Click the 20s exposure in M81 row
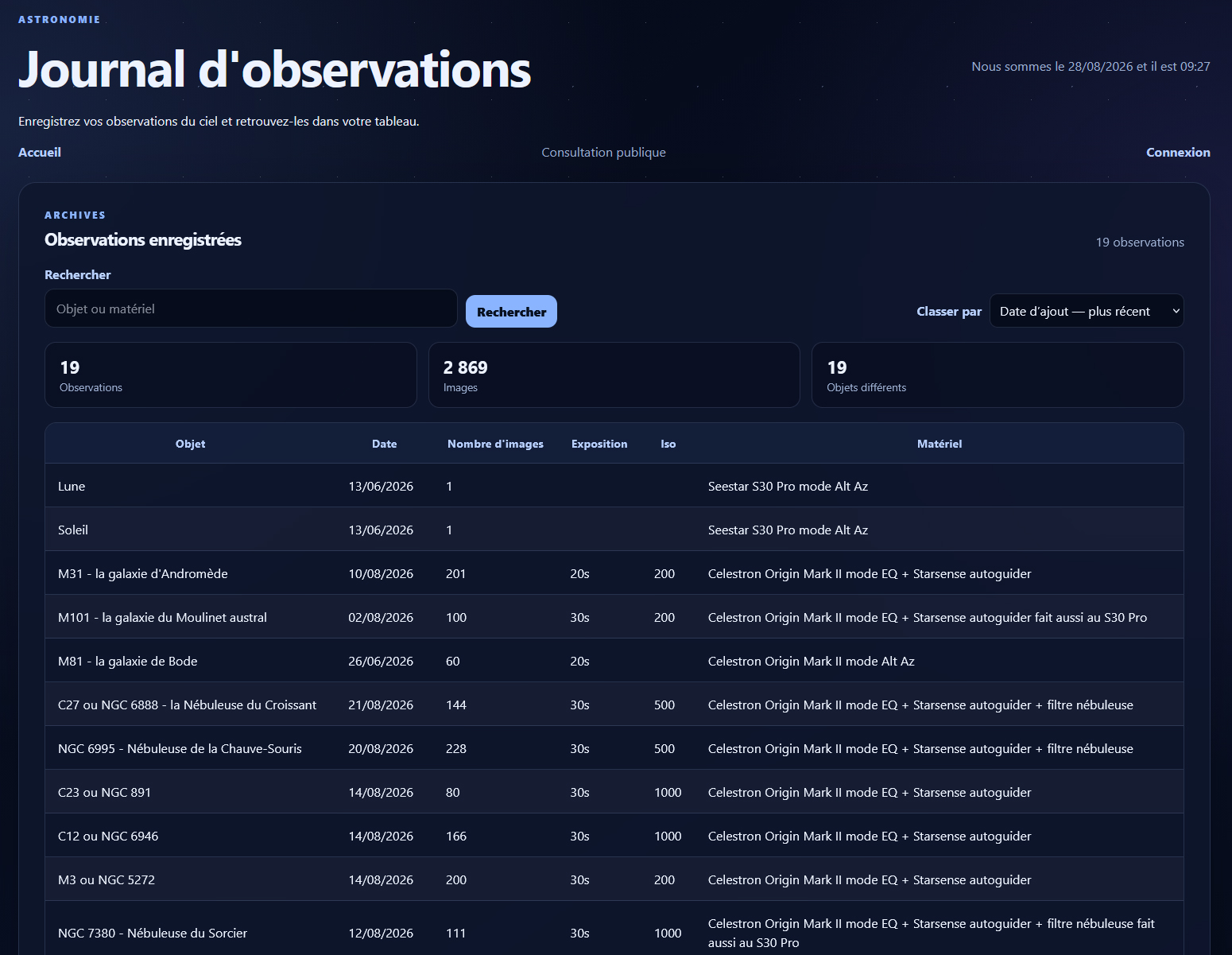The image size is (1232, 955). [x=579, y=661]
